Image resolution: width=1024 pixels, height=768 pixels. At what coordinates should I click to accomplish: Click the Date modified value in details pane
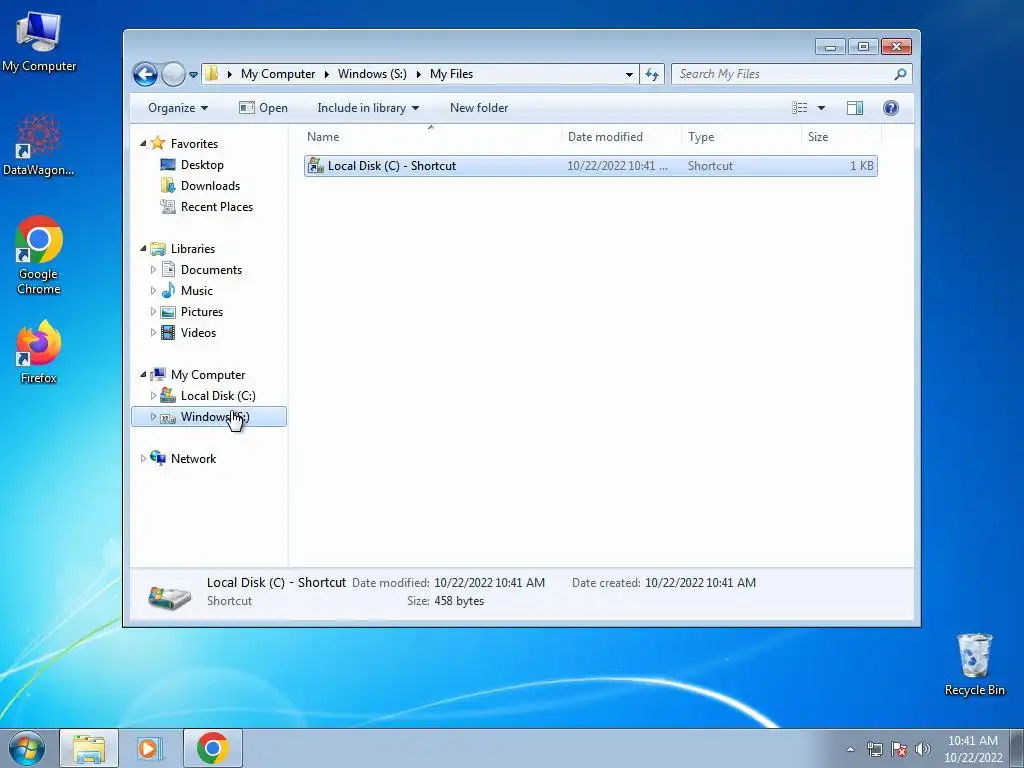[489, 583]
